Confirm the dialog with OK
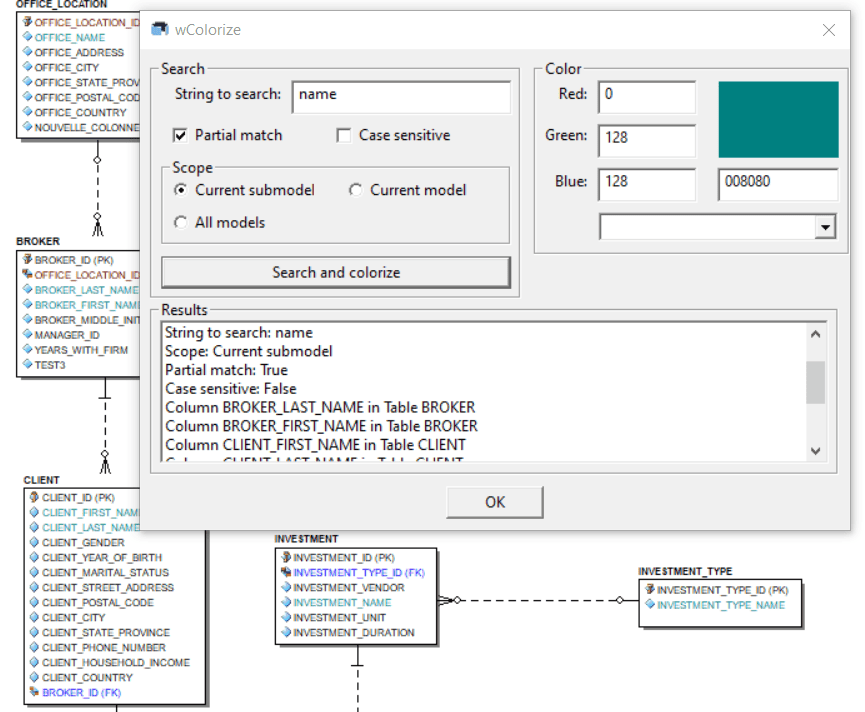Viewport: 865px width, 712px height. (x=495, y=502)
